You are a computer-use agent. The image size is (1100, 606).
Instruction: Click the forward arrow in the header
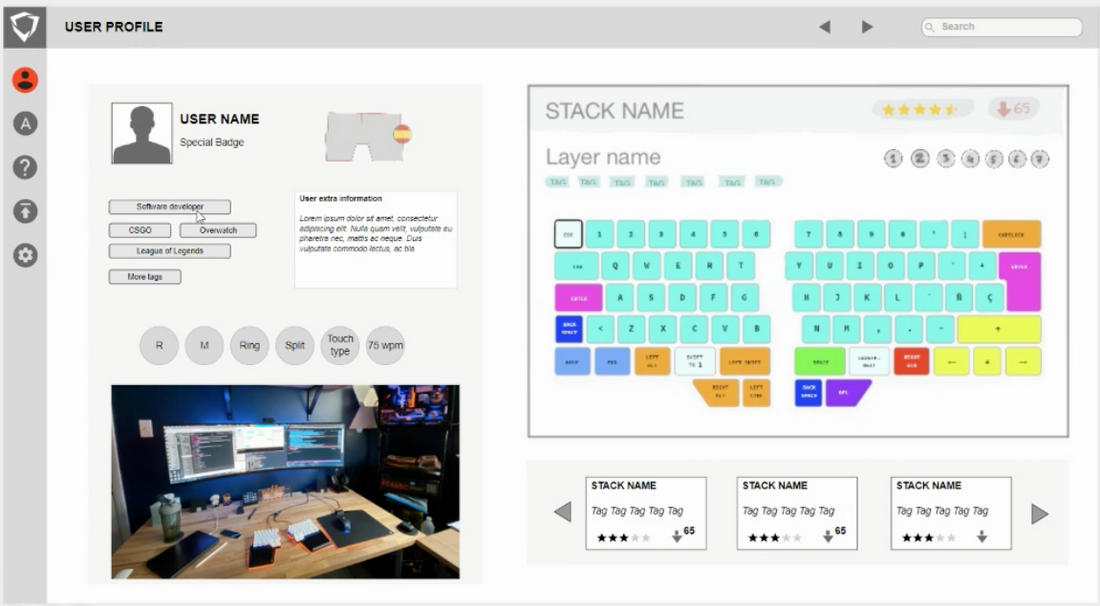point(867,27)
